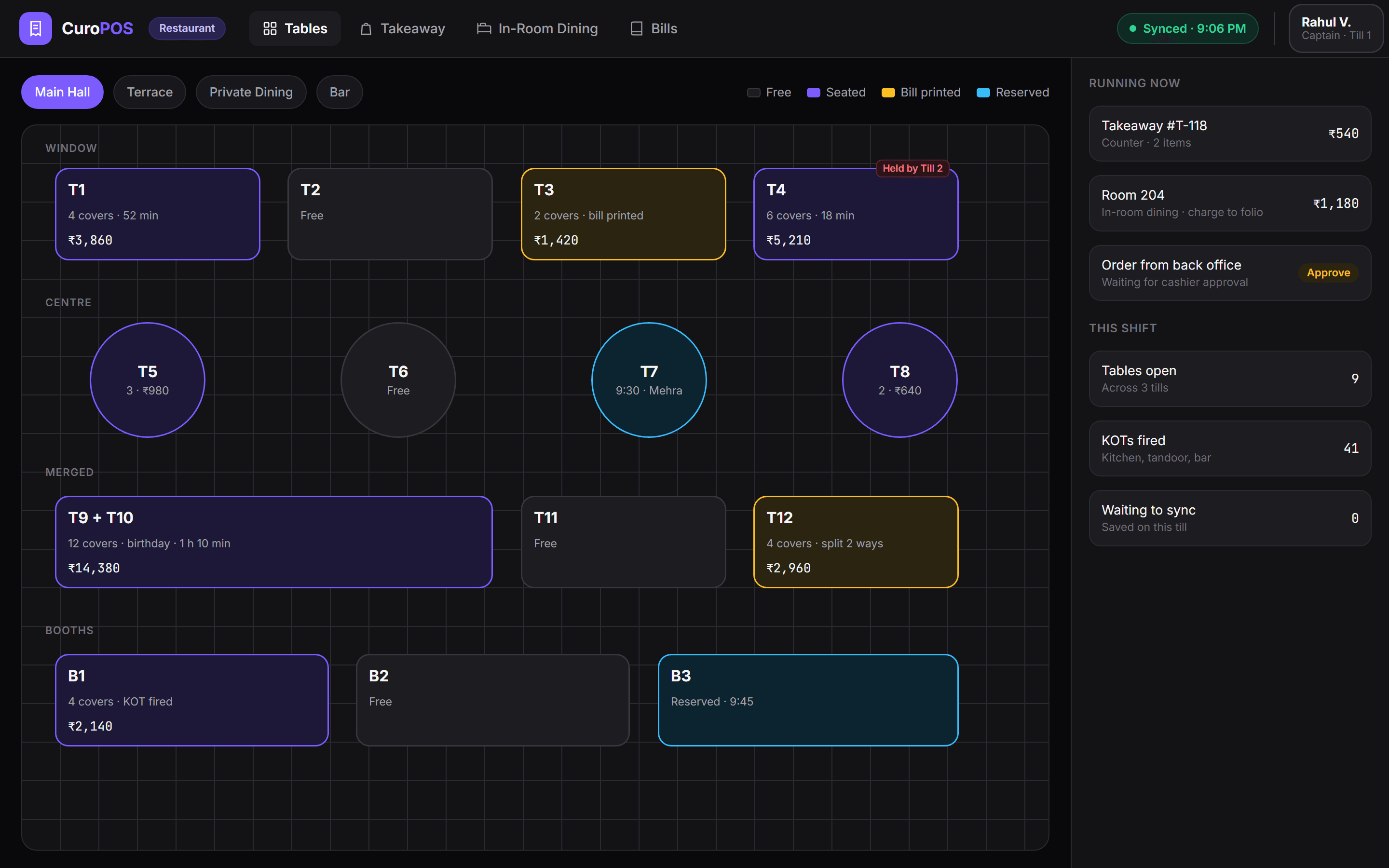Click the Tables open shift stat
Image resolution: width=1389 pixels, height=868 pixels.
pyautogui.click(x=1230, y=379)
